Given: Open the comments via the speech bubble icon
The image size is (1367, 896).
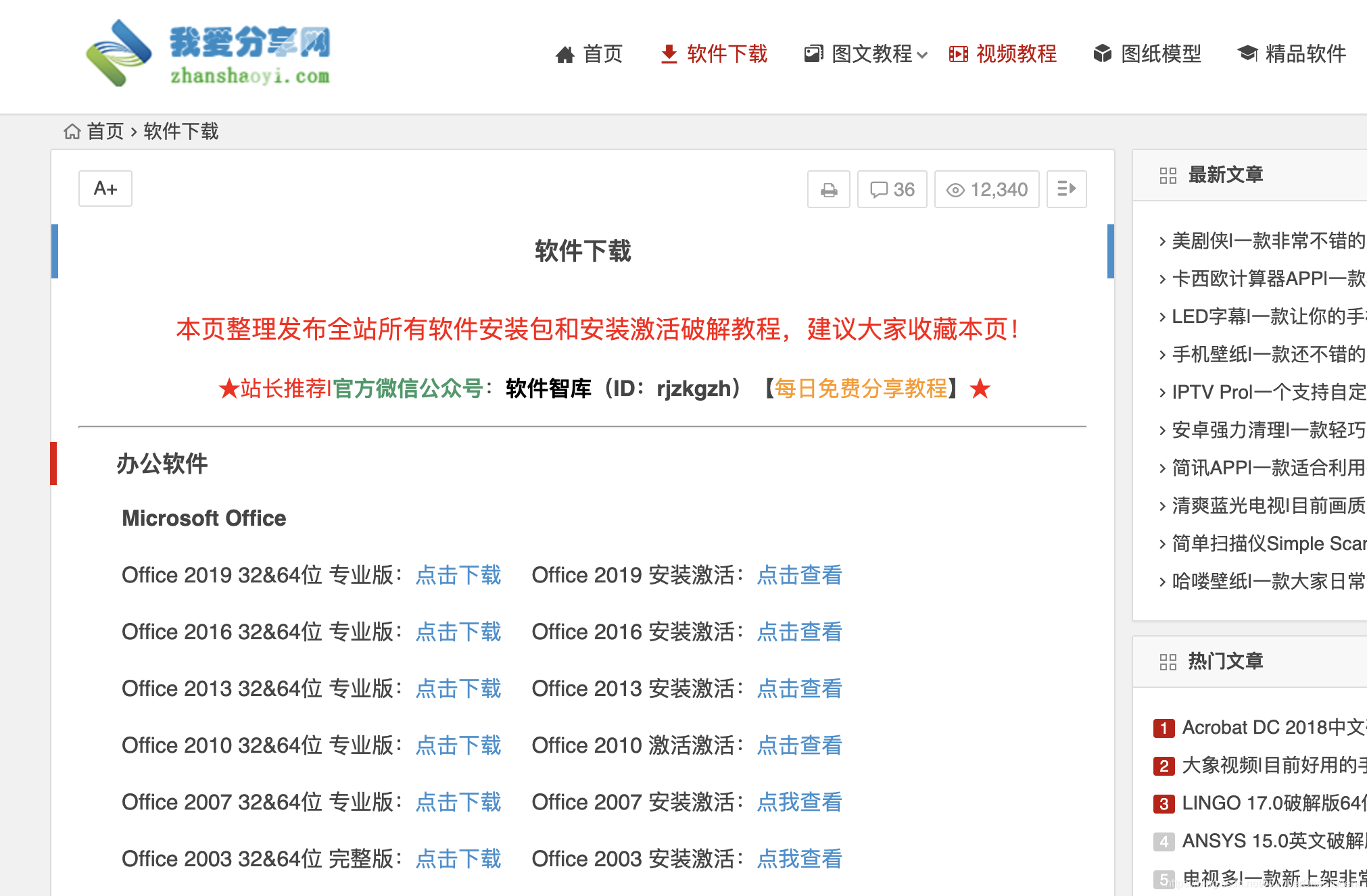Looking at the screenshot, I should tap(892, 189).
